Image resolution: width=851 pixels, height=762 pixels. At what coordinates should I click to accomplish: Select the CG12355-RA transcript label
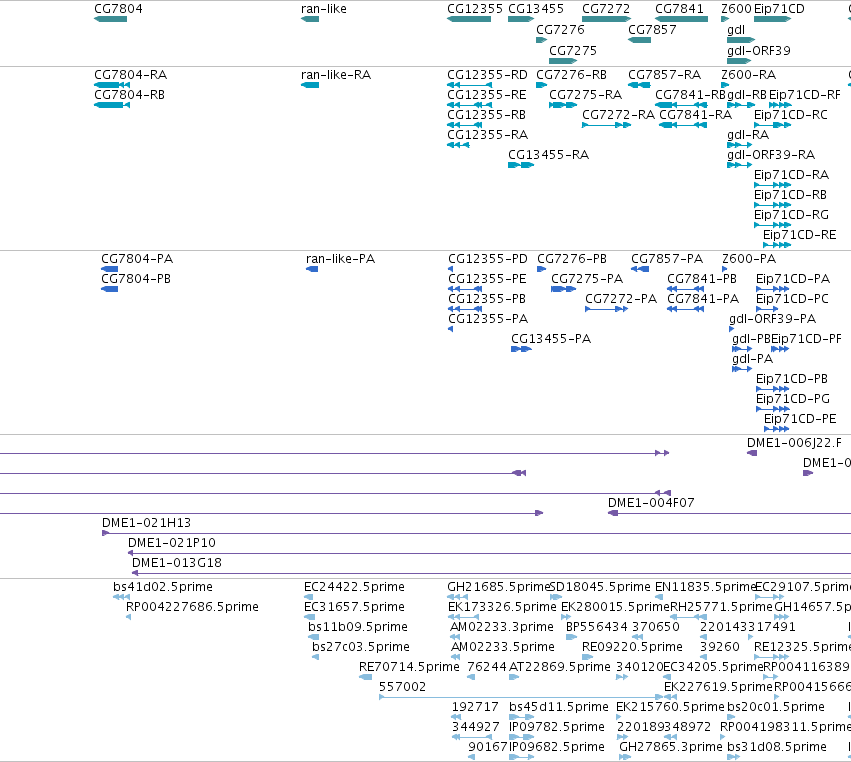[487, 135]
